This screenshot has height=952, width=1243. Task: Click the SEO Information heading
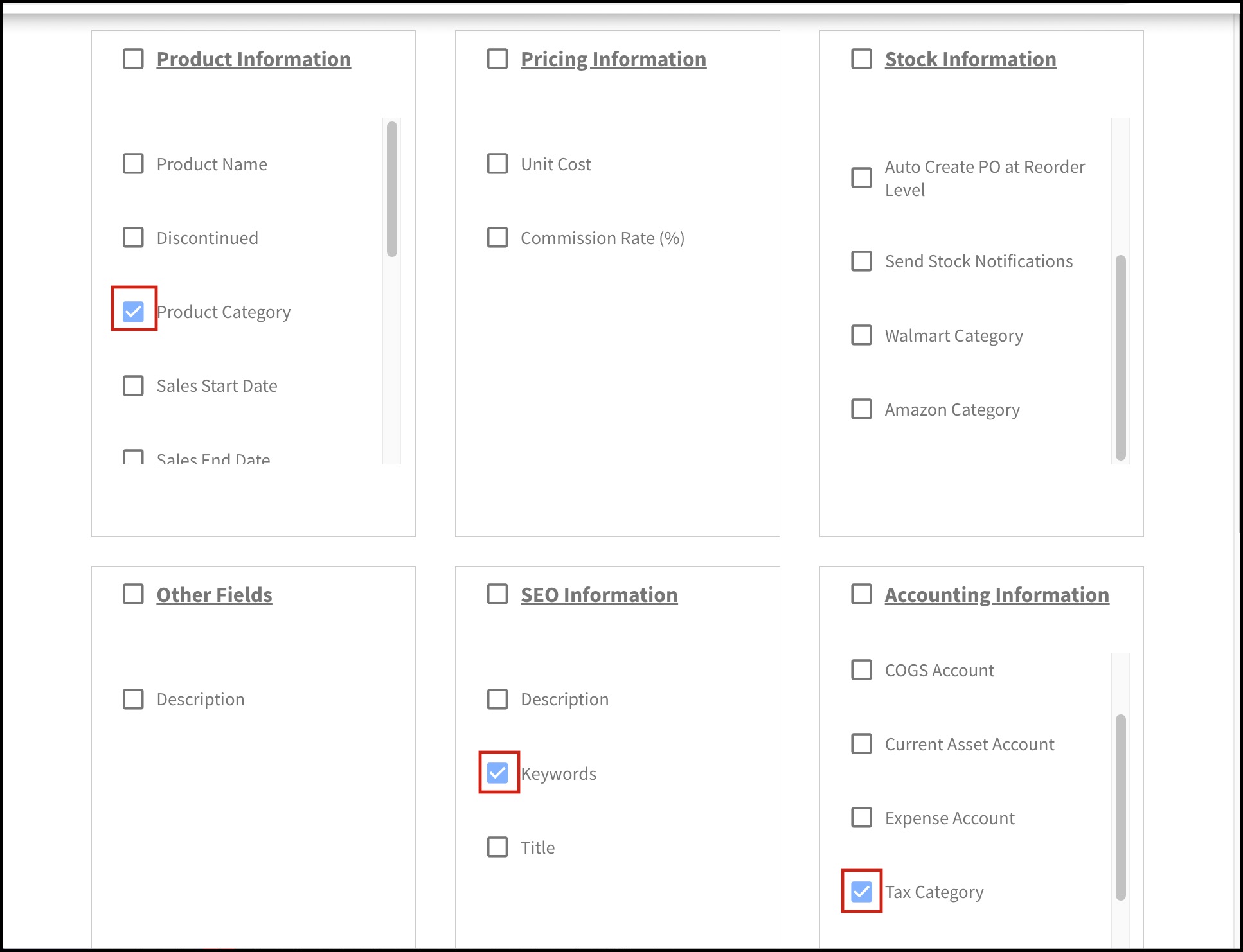point(598,595)
